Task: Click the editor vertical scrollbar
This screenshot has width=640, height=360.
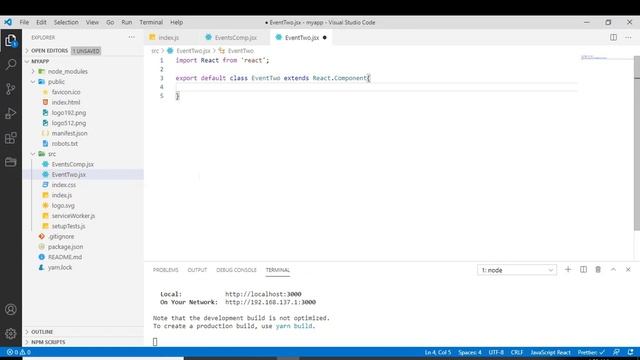Action: click(x=637, y=143)
